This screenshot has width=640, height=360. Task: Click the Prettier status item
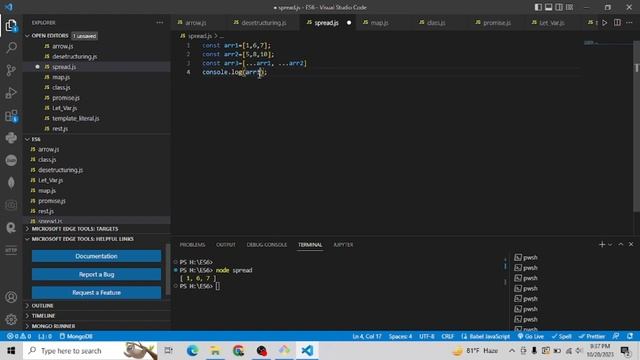[591, 336]
